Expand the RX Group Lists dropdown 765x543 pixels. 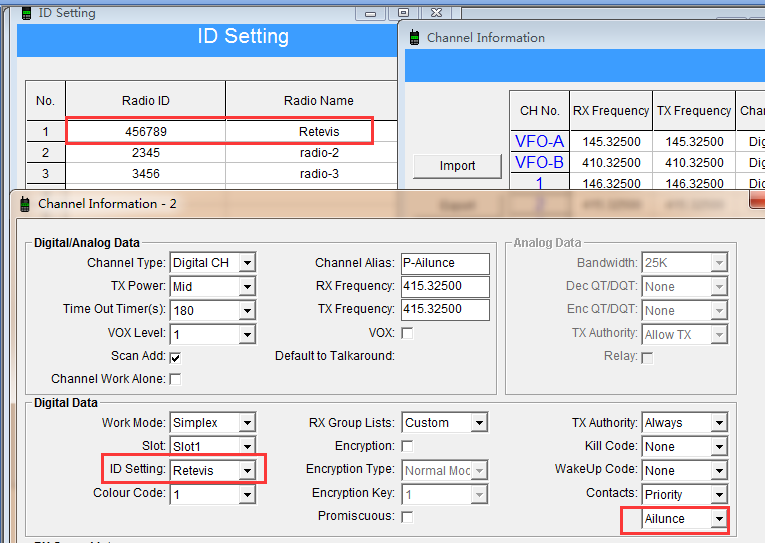pyautogui.click(x=479, y=423)
